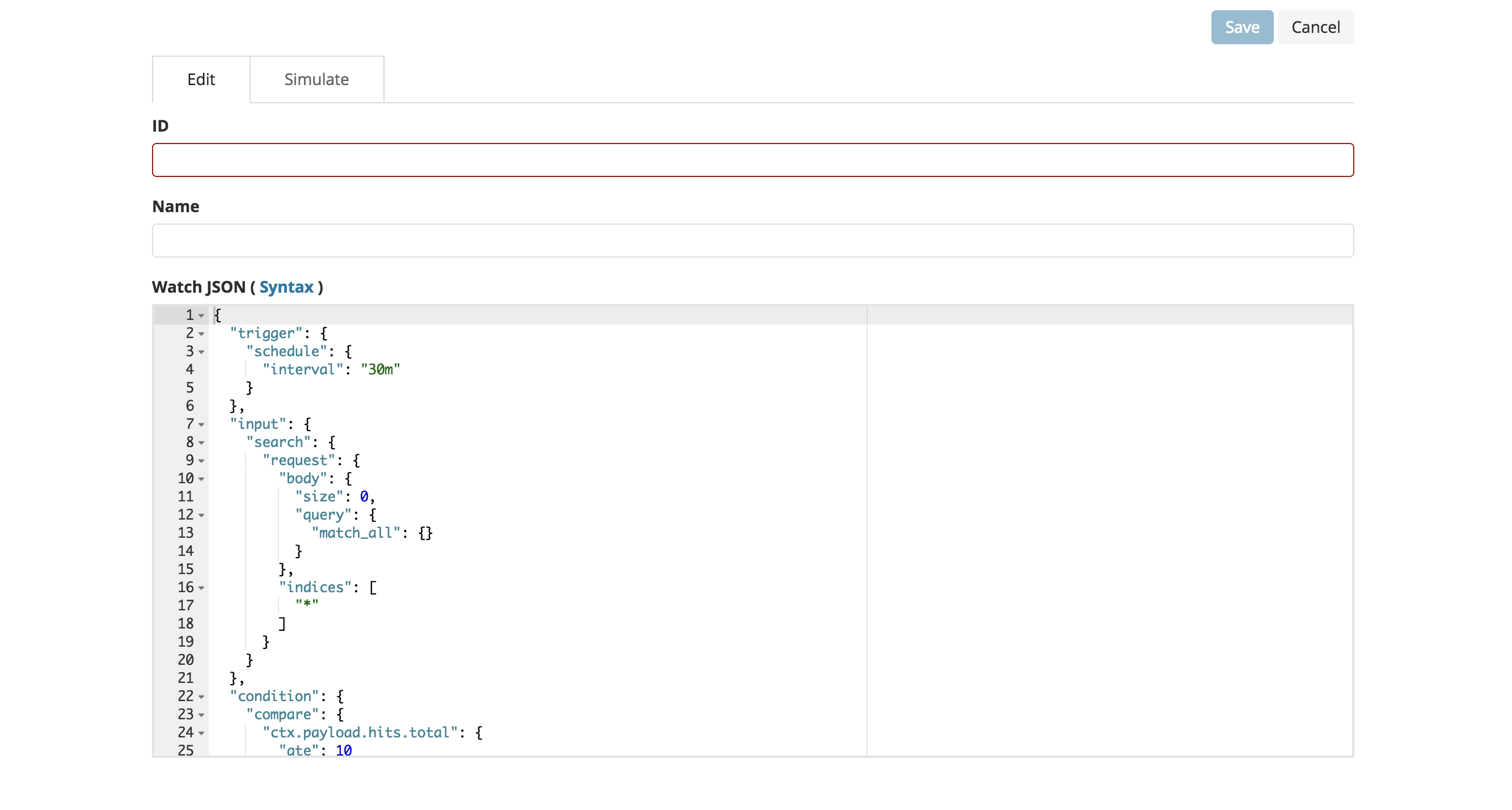Collapse the "condition" block fold arrow

(201, 697)
